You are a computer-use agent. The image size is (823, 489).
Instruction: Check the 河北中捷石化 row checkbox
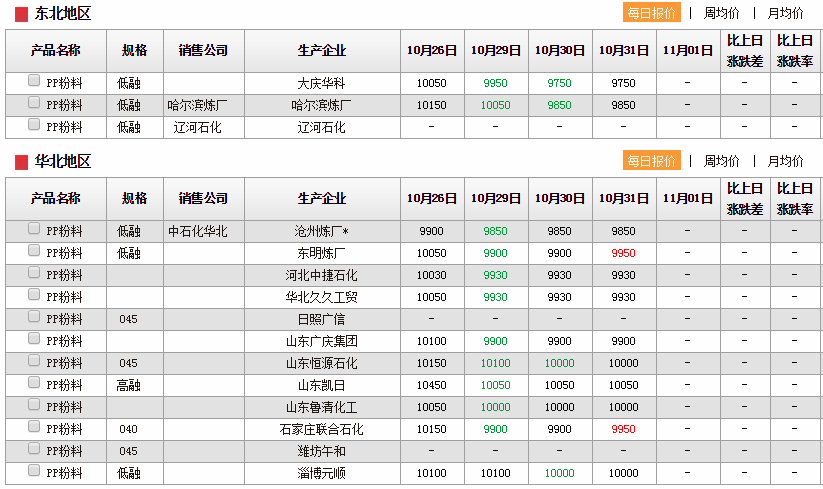(x=34, y=272)
